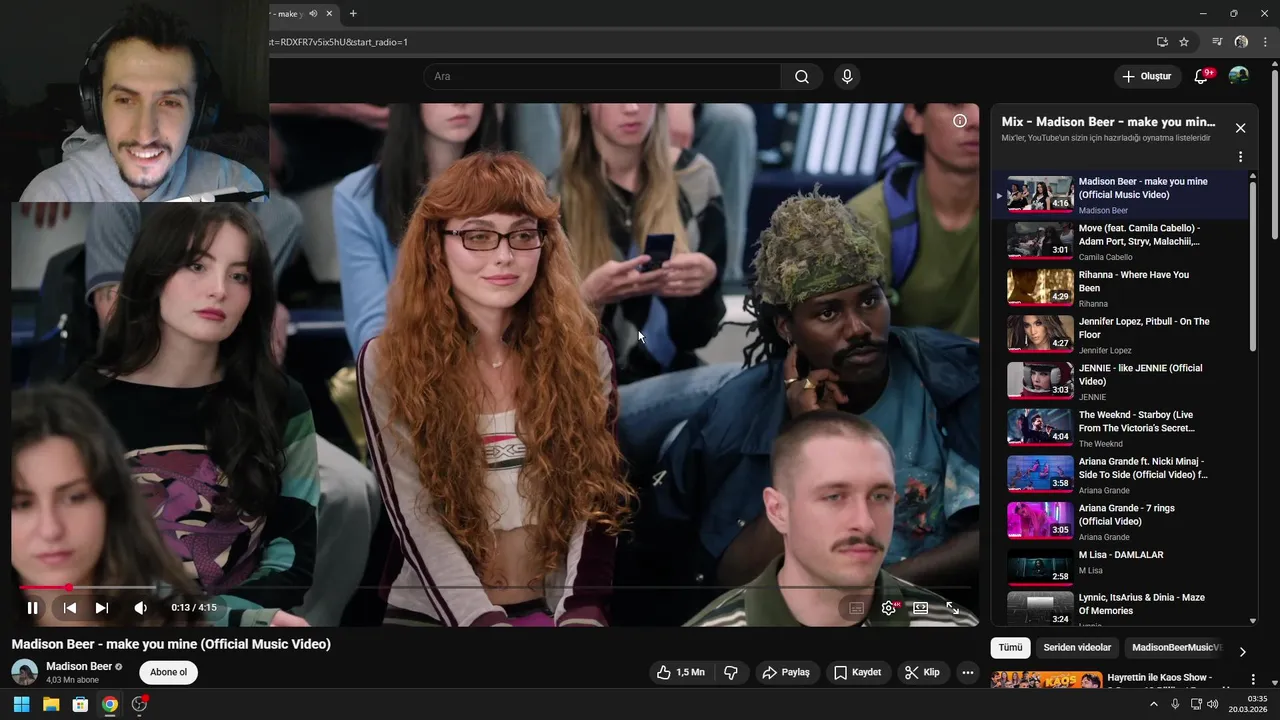Open the Chrome profile avatar
The height and width of the screenshot is (720, 1280).
coord(1241,42)
